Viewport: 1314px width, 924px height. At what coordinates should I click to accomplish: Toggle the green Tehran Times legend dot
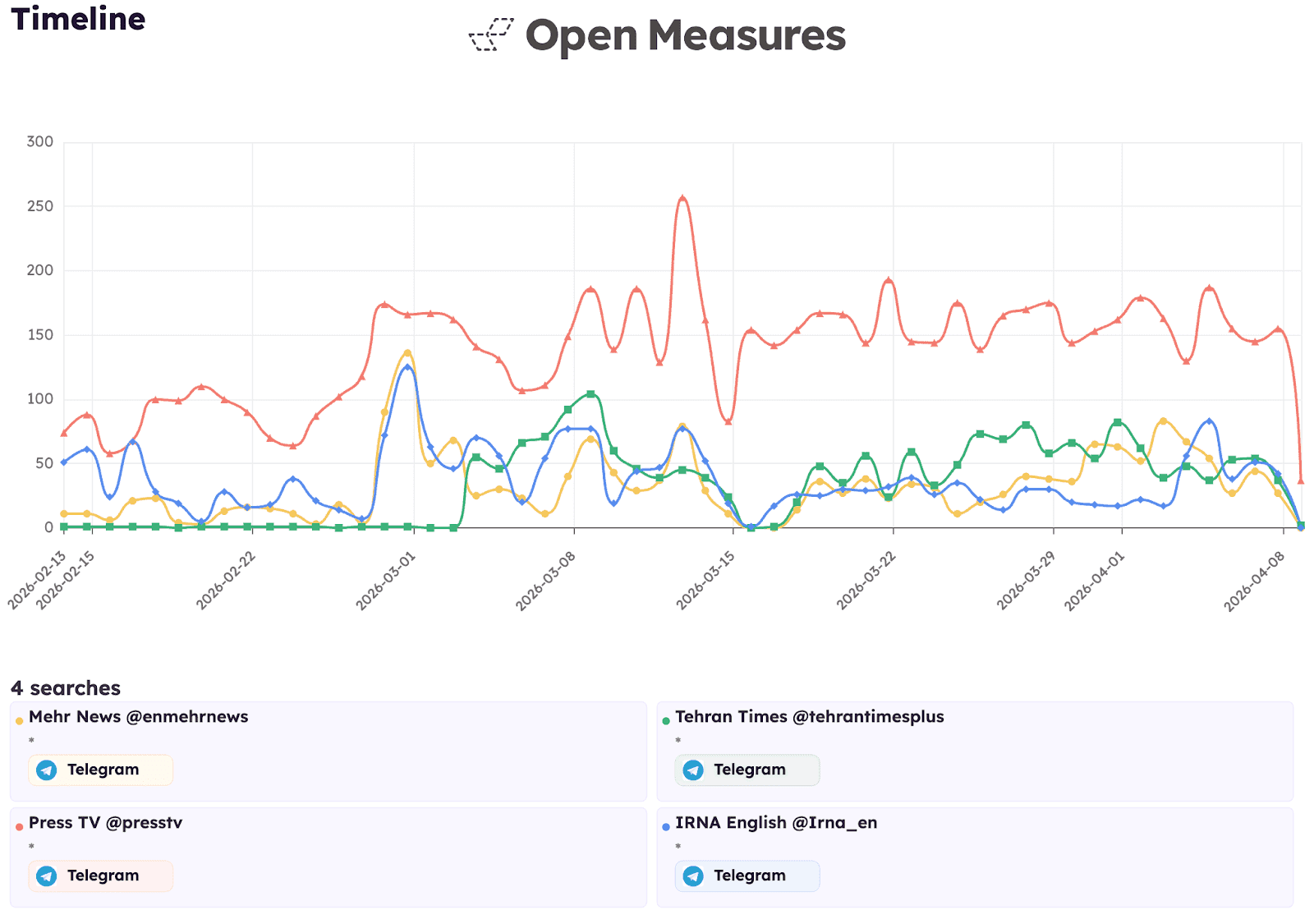(x=665, y=717)
